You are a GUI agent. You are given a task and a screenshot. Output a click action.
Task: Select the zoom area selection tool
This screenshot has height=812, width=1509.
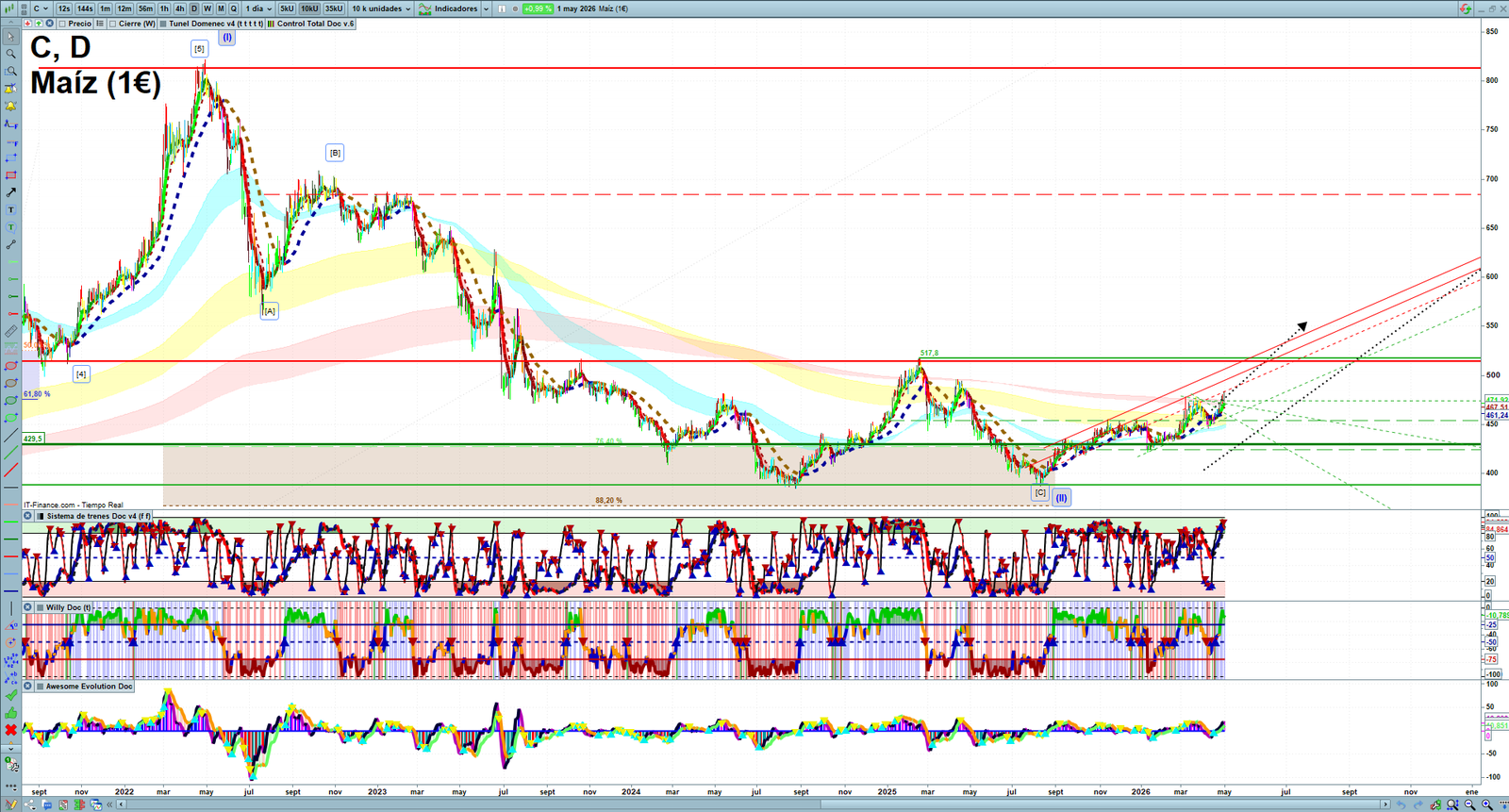point(10,71)
